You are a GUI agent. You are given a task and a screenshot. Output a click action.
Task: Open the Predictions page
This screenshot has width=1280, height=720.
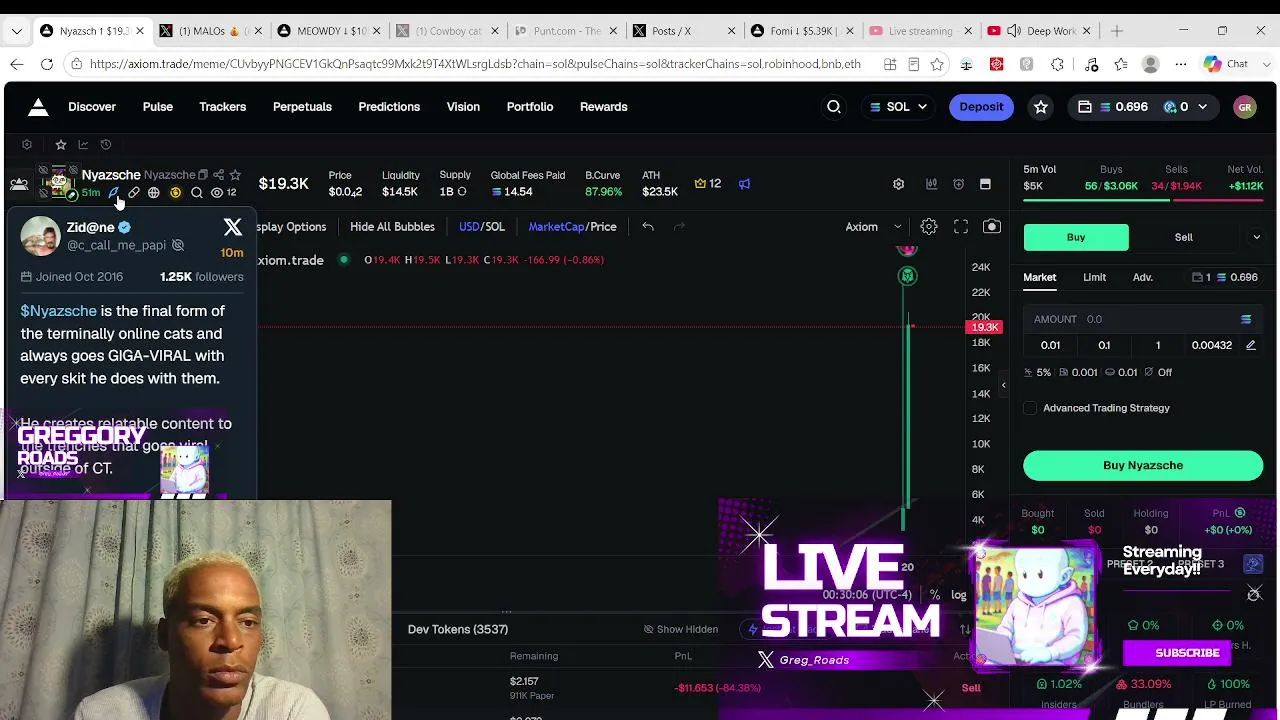coord(389,107)
